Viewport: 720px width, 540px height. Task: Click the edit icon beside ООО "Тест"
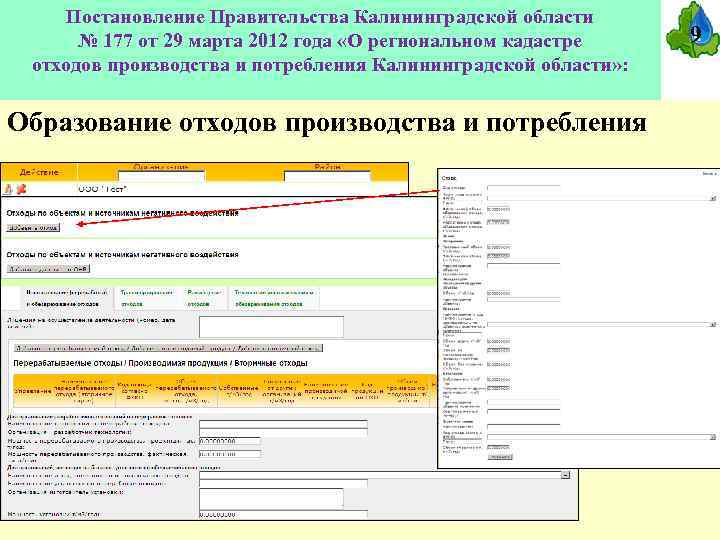point(8,189)
